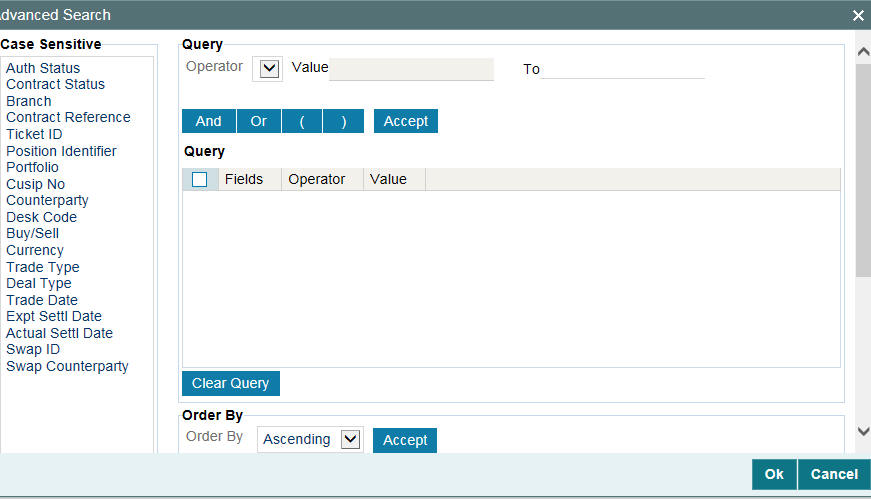Insert a closing parenthesis

click(343, 121)
